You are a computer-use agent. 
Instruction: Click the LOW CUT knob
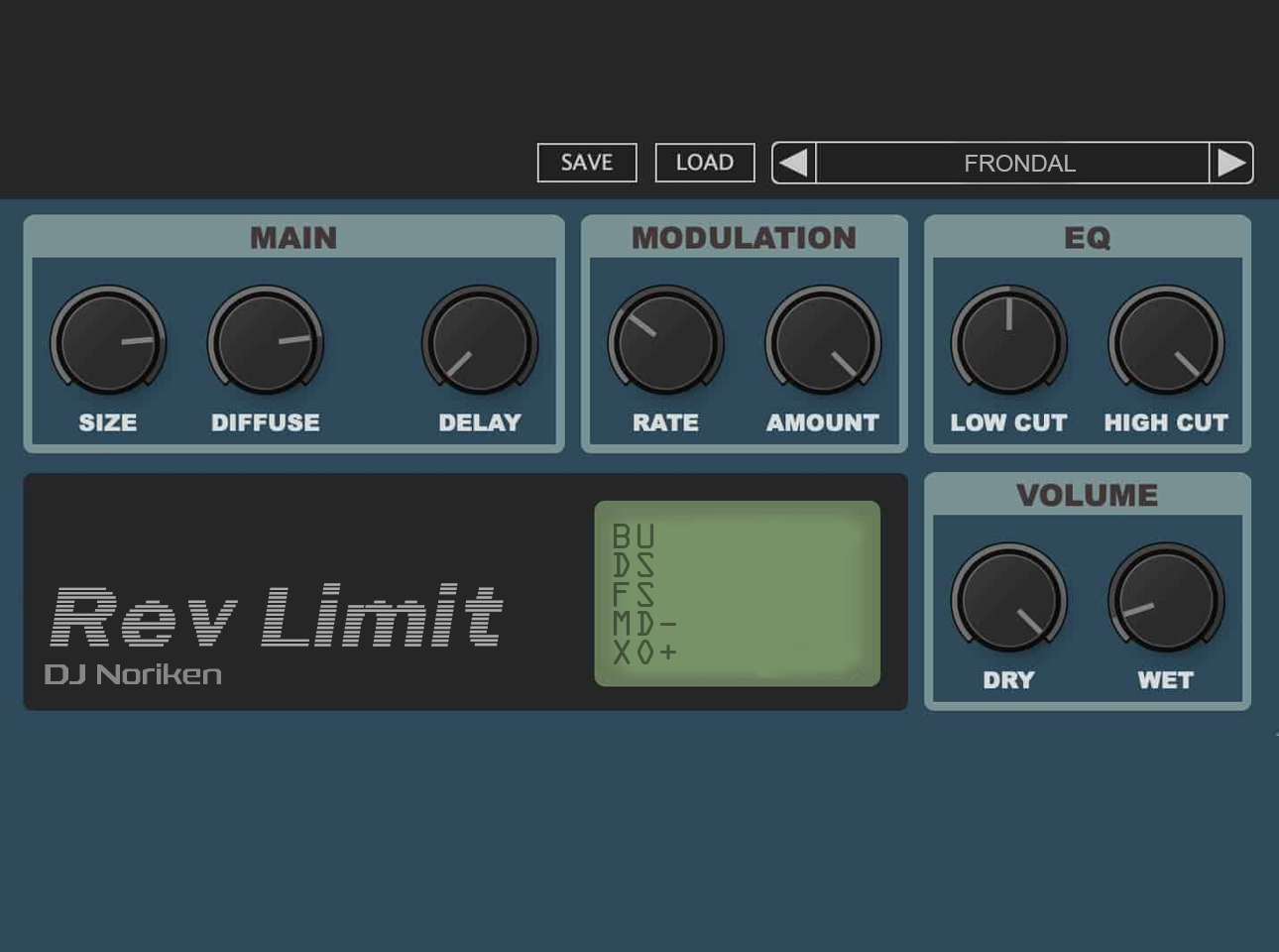click(1009, 343)
